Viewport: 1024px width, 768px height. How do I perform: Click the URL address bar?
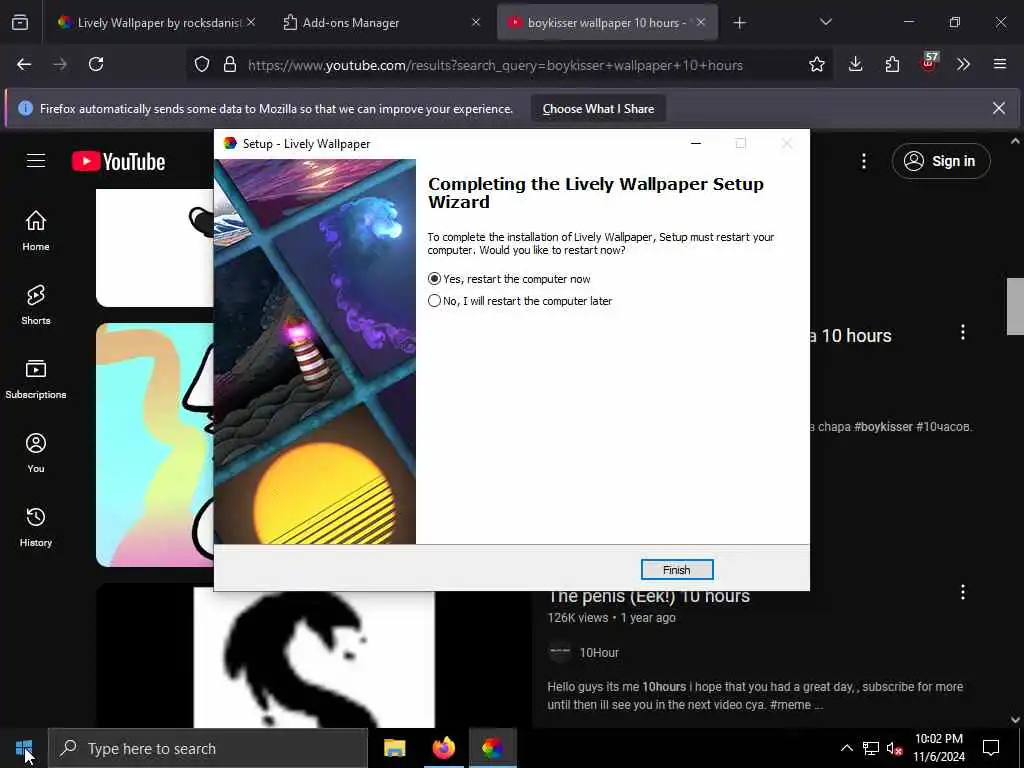click(495, 65)
